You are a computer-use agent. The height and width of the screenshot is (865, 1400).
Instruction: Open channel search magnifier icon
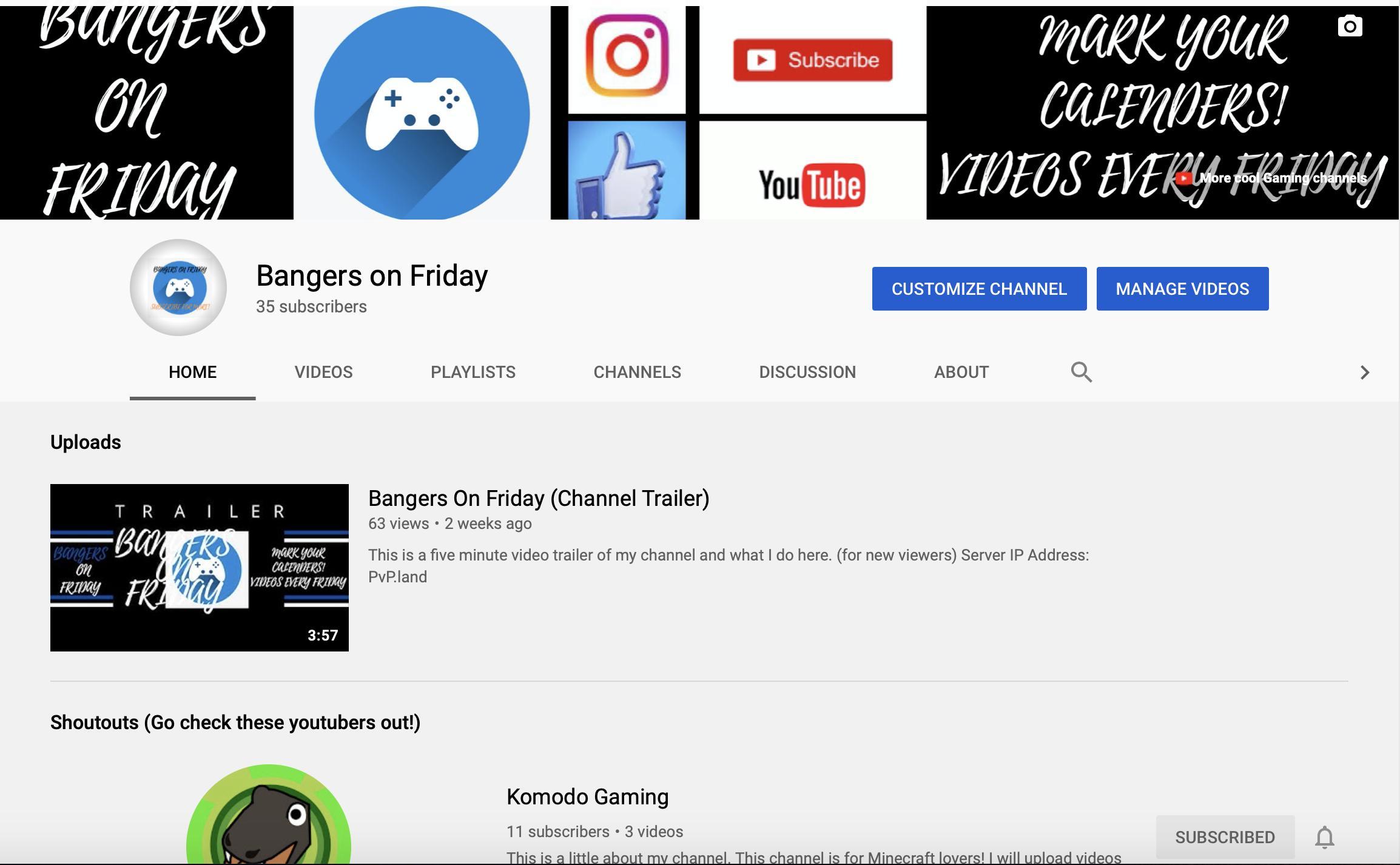(1081, 372)
